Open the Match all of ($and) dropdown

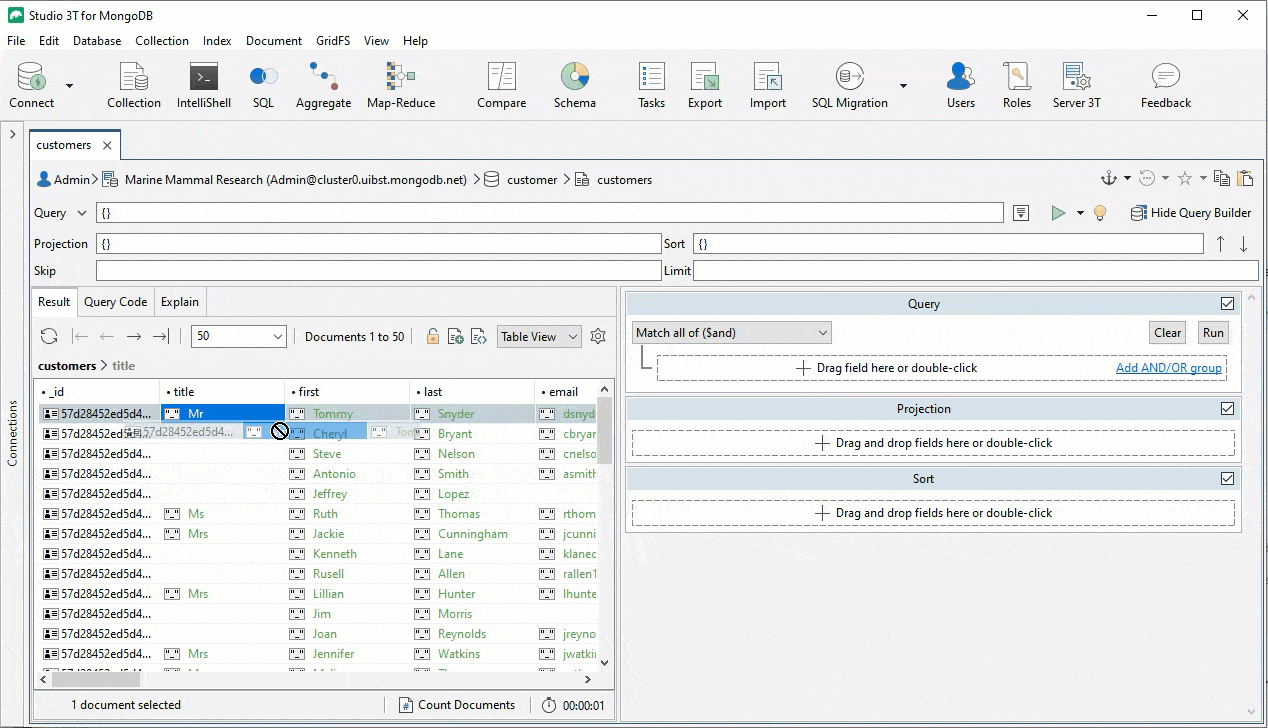pyautogui.click(x=732, y=333)
